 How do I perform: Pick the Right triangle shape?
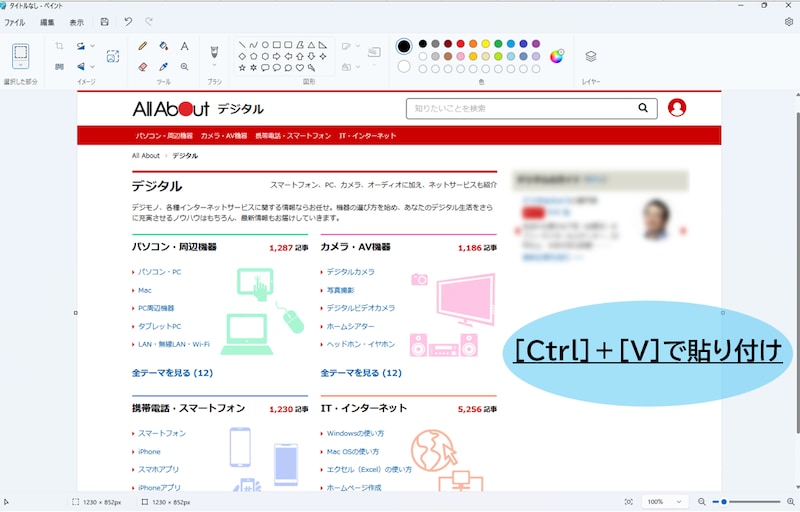322,45
